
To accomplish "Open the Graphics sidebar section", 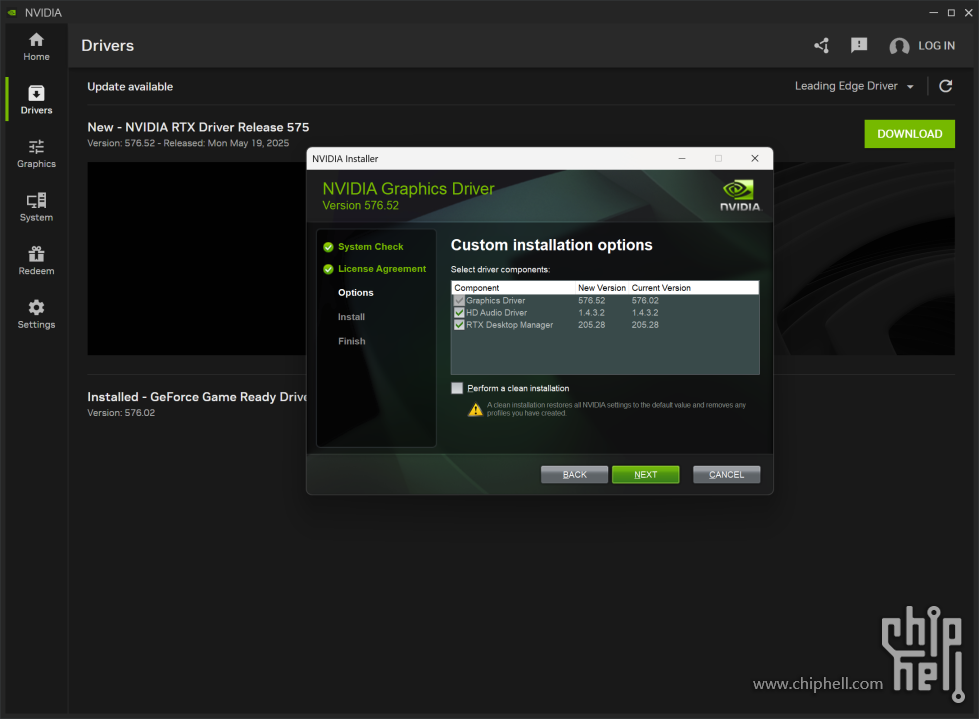I will point(36,154).
